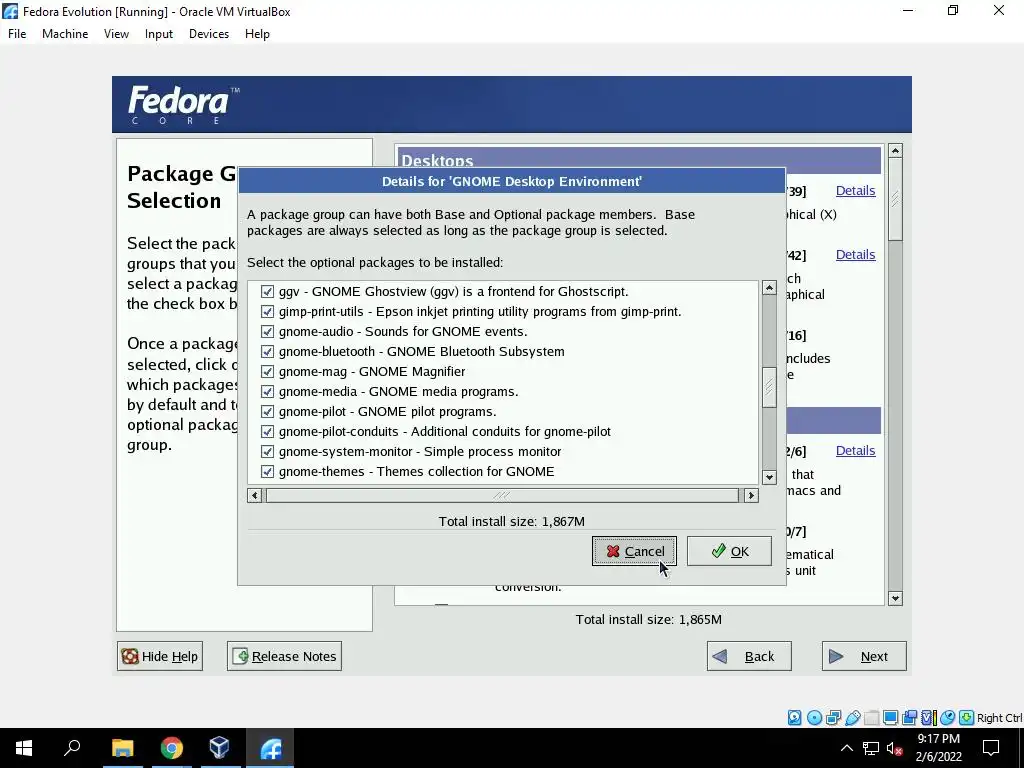The height and width of the screenshot is (768, 1024).
Task: Click the USB devices icon in VirtualBox status bar
Action: click(852, 718)
